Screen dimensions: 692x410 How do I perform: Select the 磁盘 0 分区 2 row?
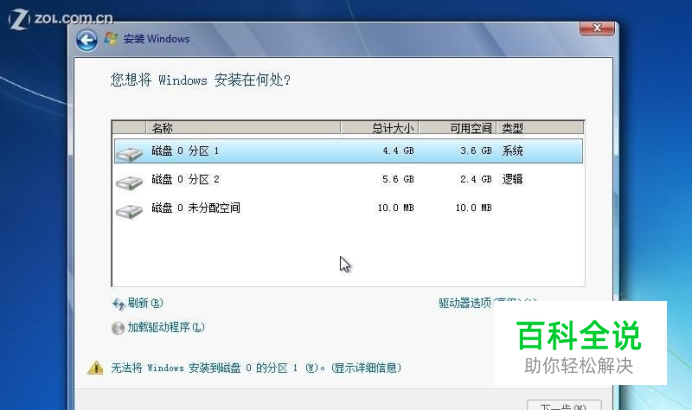[348, 180]
